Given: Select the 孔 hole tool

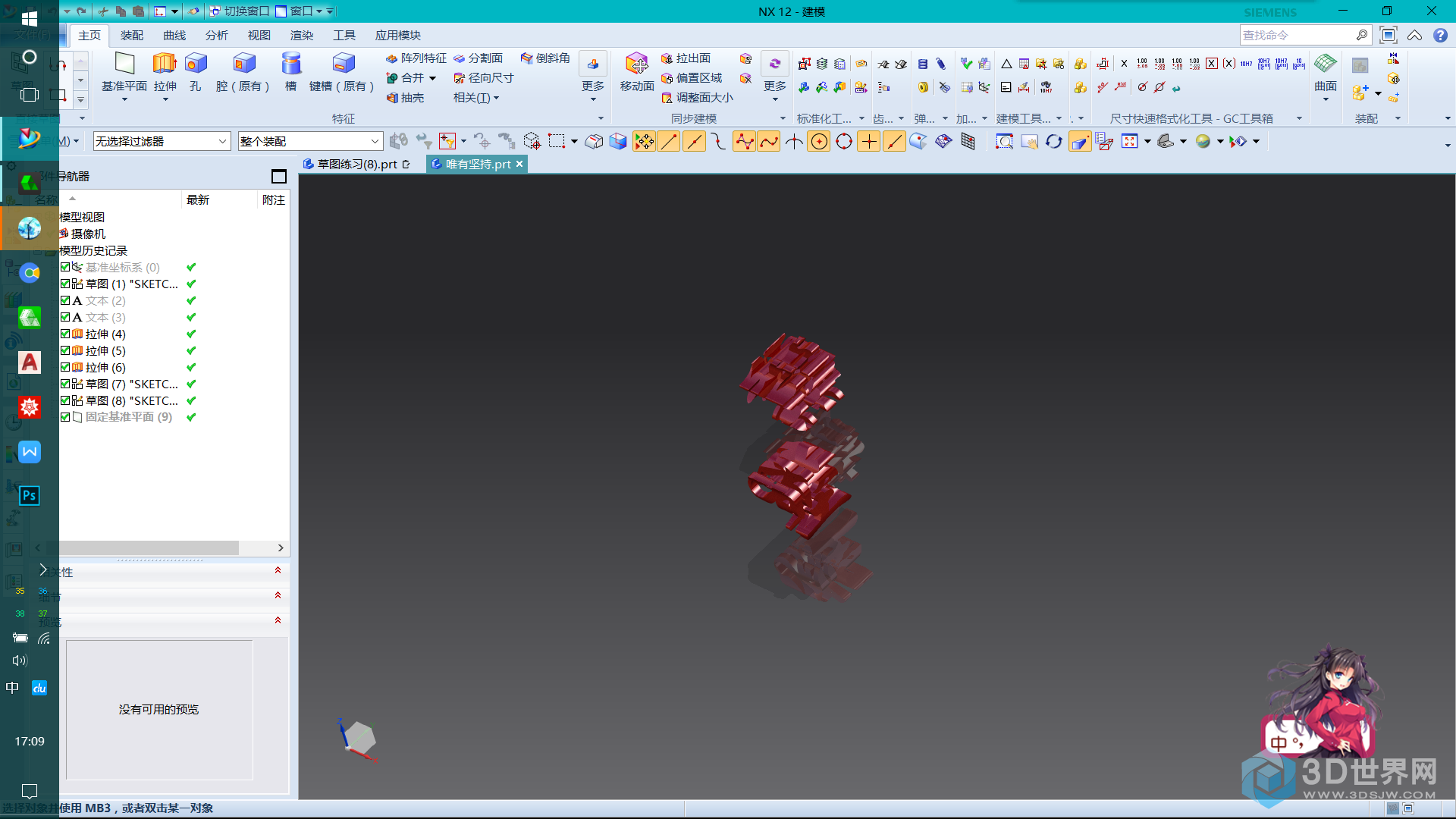Looking at the screenshot, I should point(196,72).
